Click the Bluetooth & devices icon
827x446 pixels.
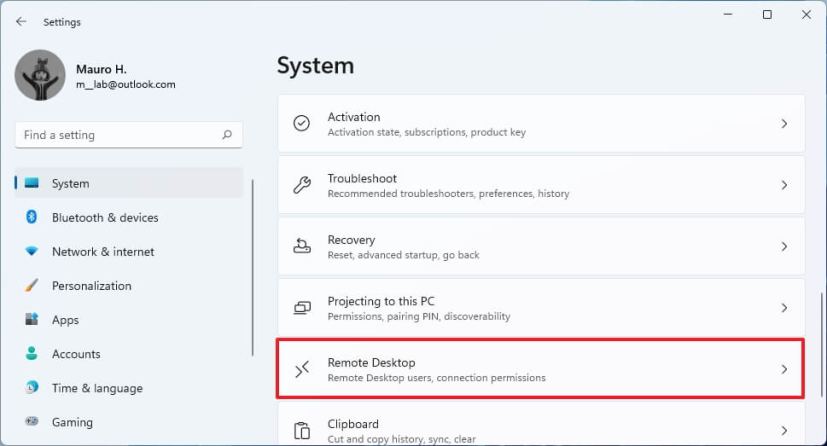(x=32, y=218)
